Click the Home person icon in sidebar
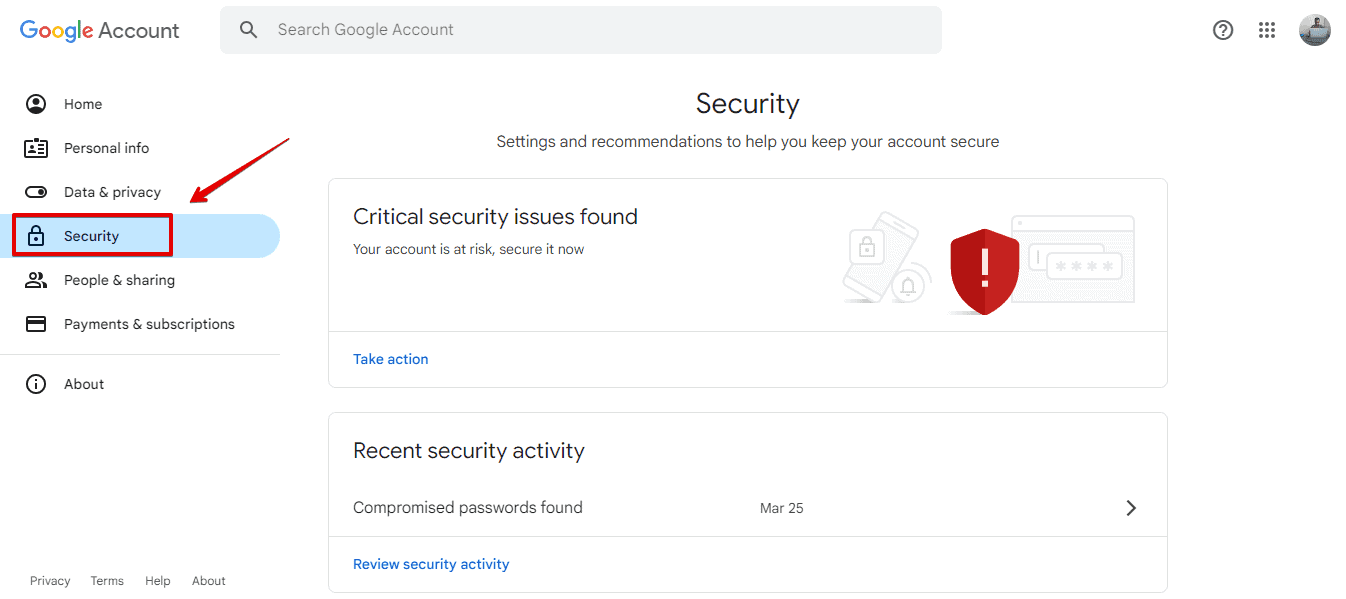 (36, 104)
